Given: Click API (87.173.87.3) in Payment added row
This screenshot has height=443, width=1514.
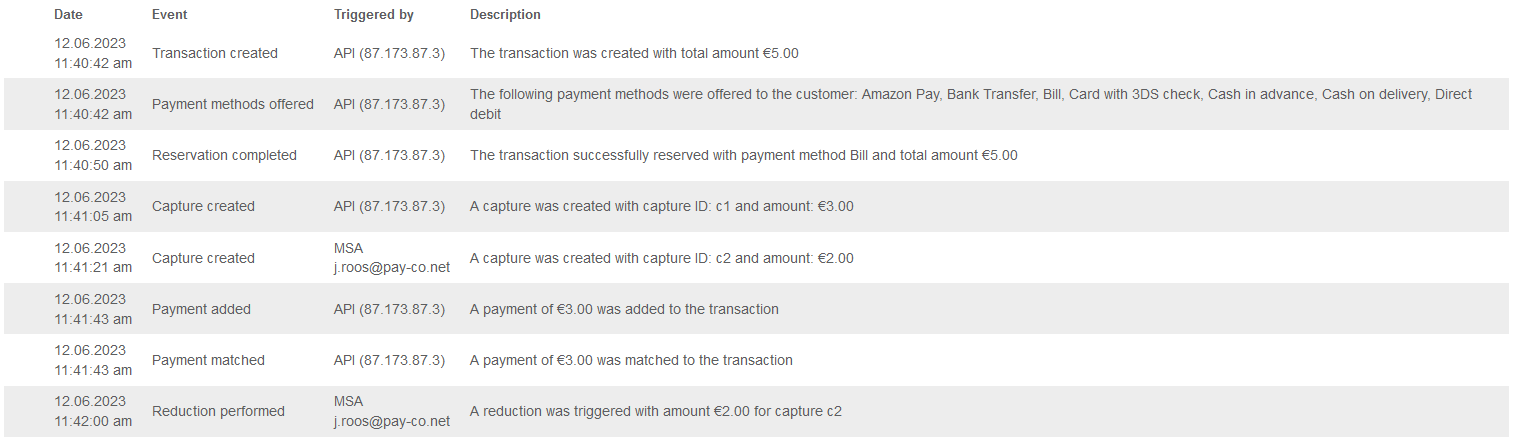Looking at the screenshot, I should (x=389, y=309).
